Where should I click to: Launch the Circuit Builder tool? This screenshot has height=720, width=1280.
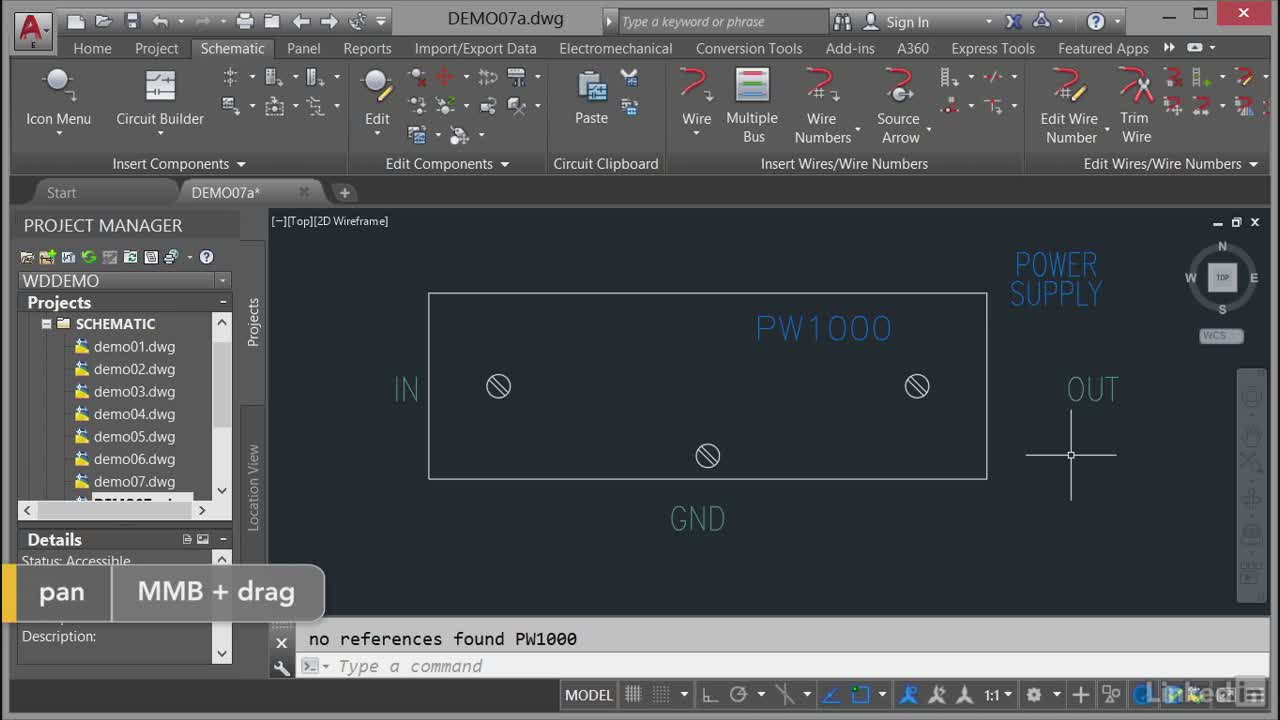160,100
